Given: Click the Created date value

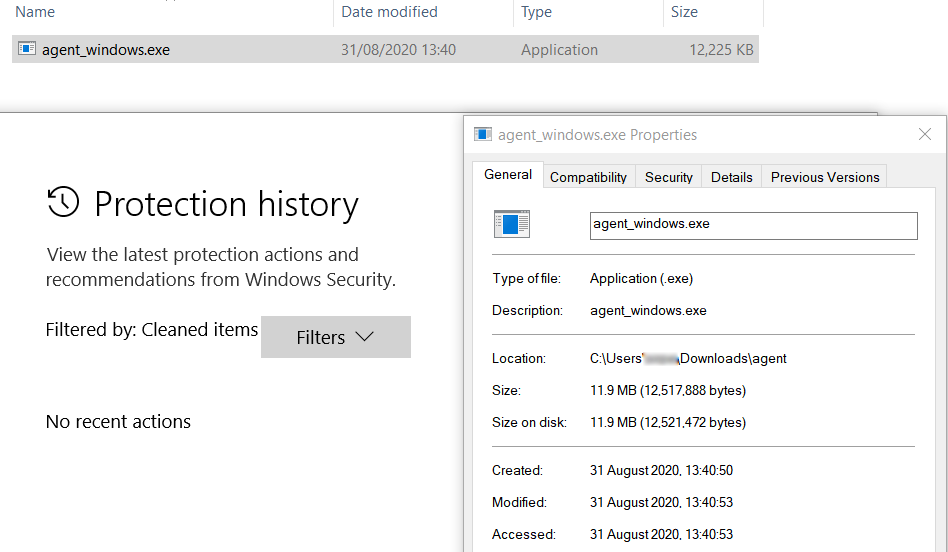Looking at the screenshot, I should tap(661, 470).
